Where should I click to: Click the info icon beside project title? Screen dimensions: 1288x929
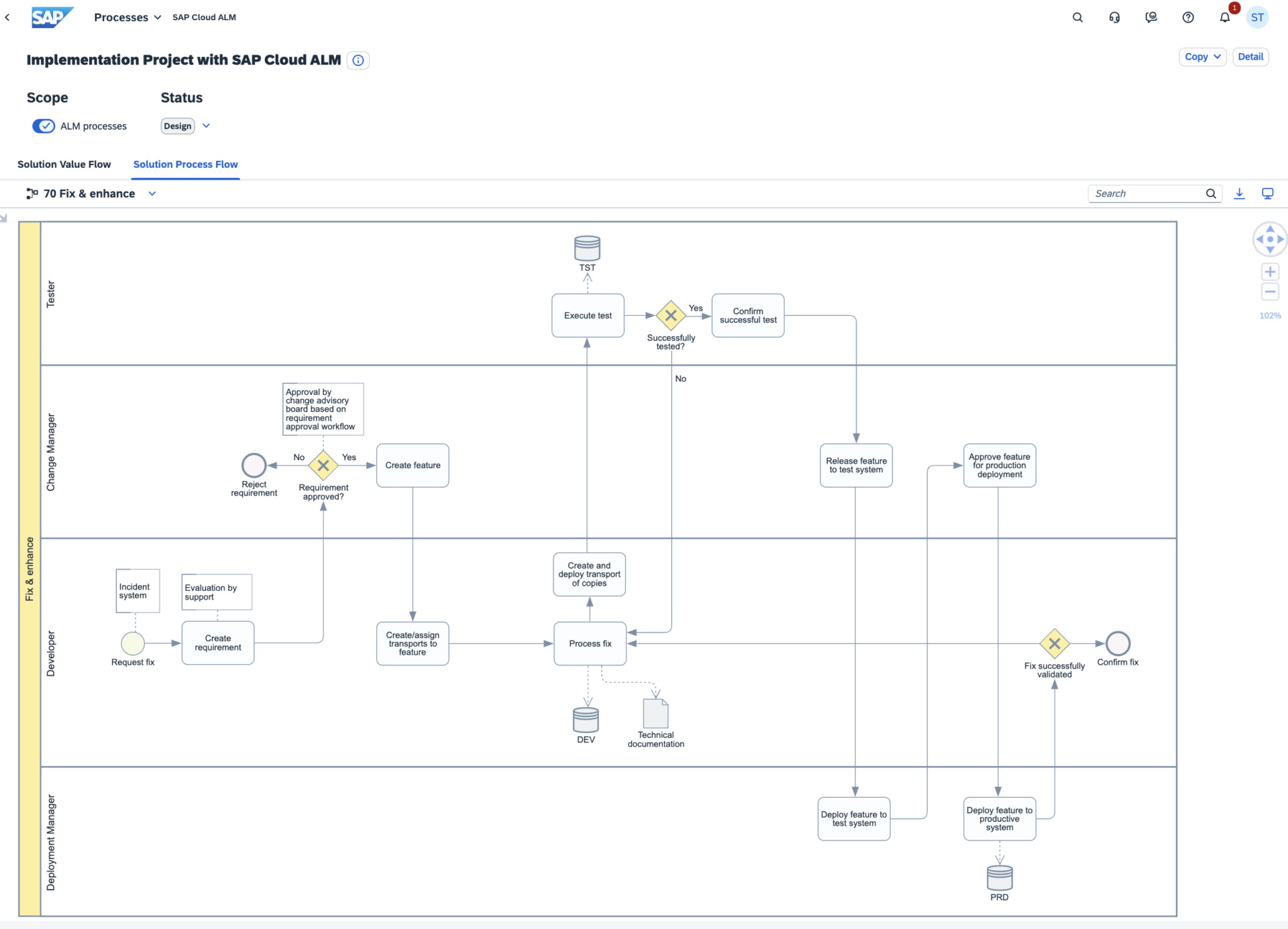(358, 60)
